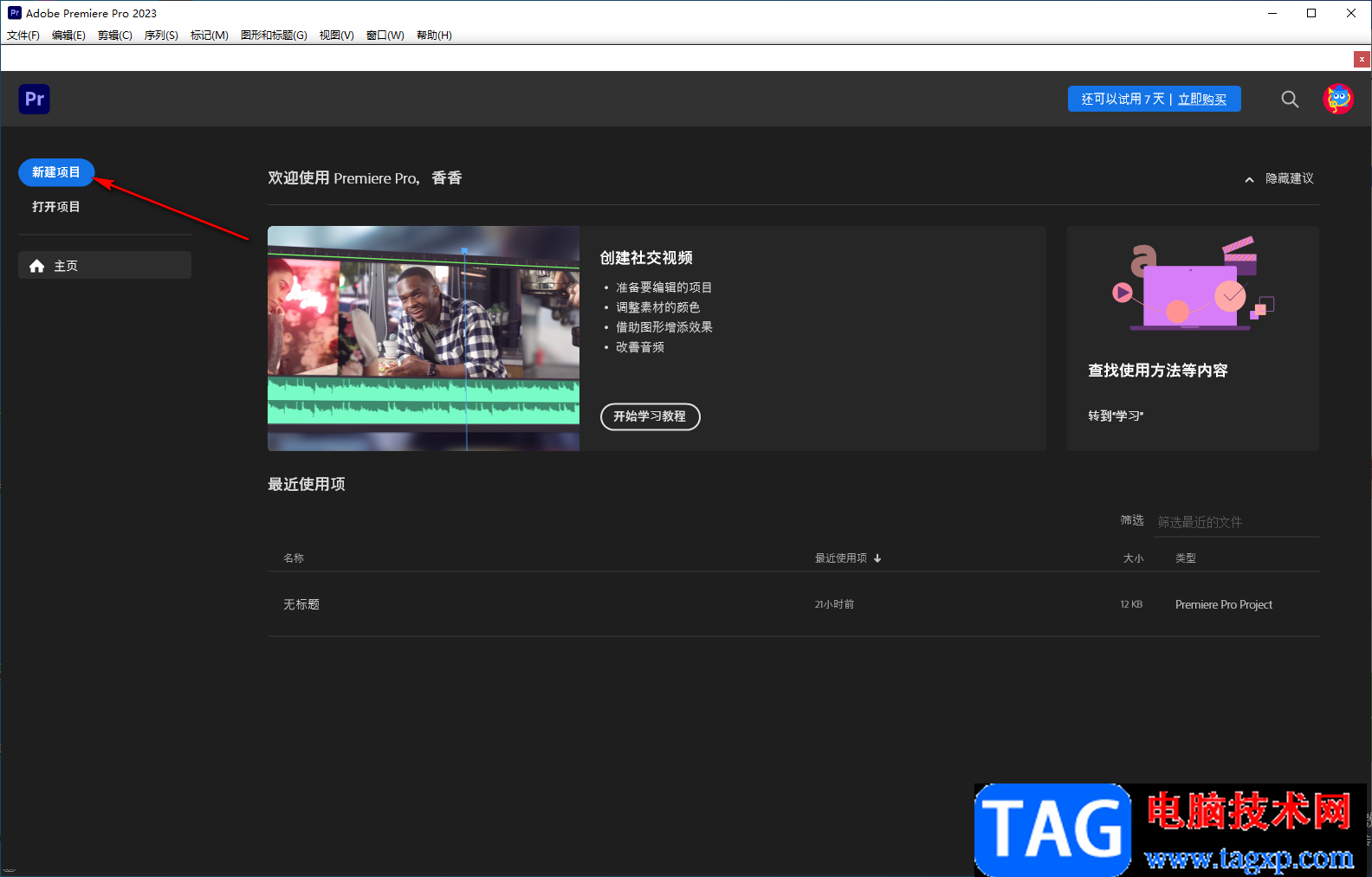
Task: Open the 窗口(W) menu
Action: pyautogui.click(x=385, y=35)
